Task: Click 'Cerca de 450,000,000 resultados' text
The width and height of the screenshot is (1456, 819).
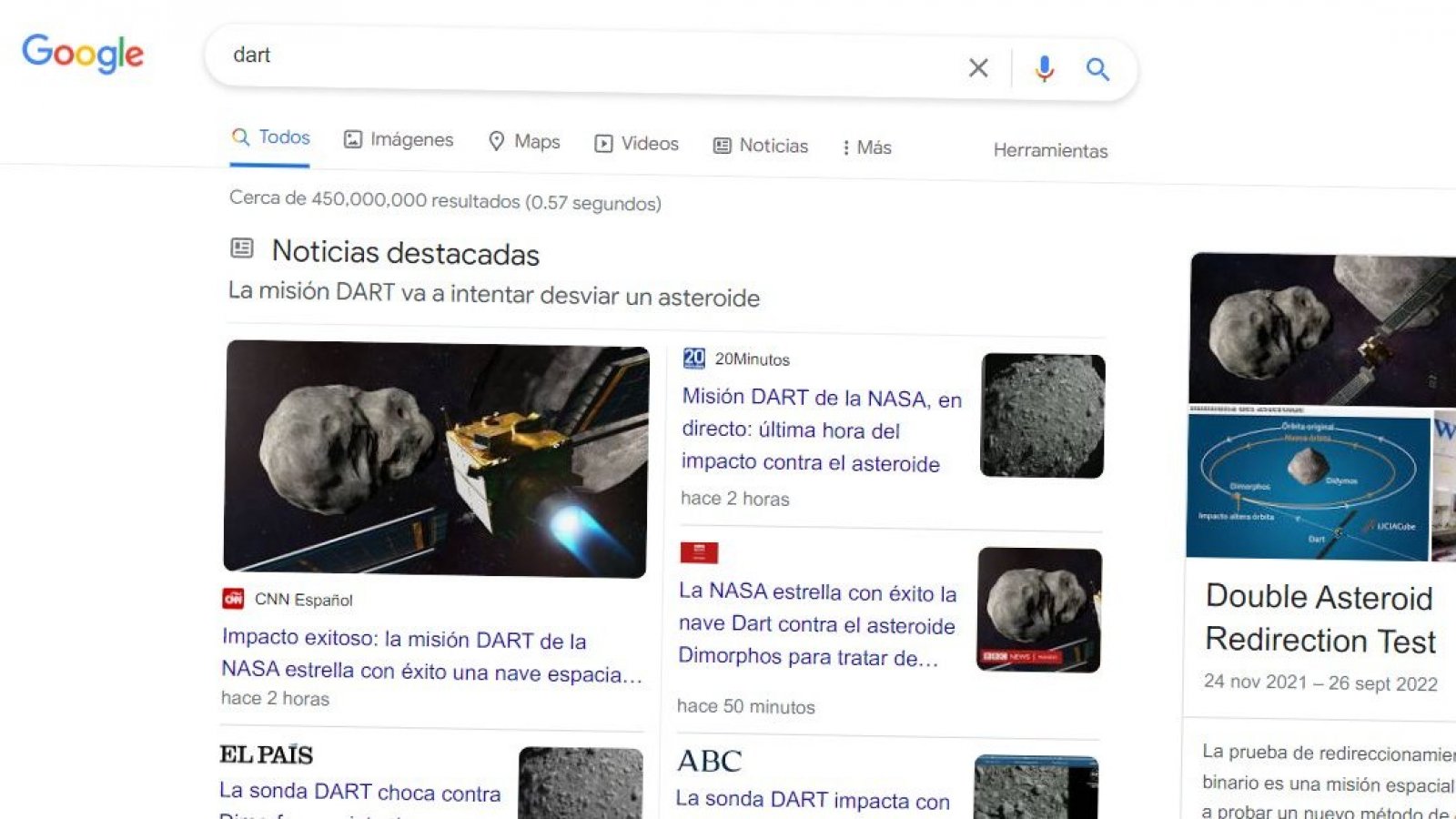Action: (x=445, y=200)
